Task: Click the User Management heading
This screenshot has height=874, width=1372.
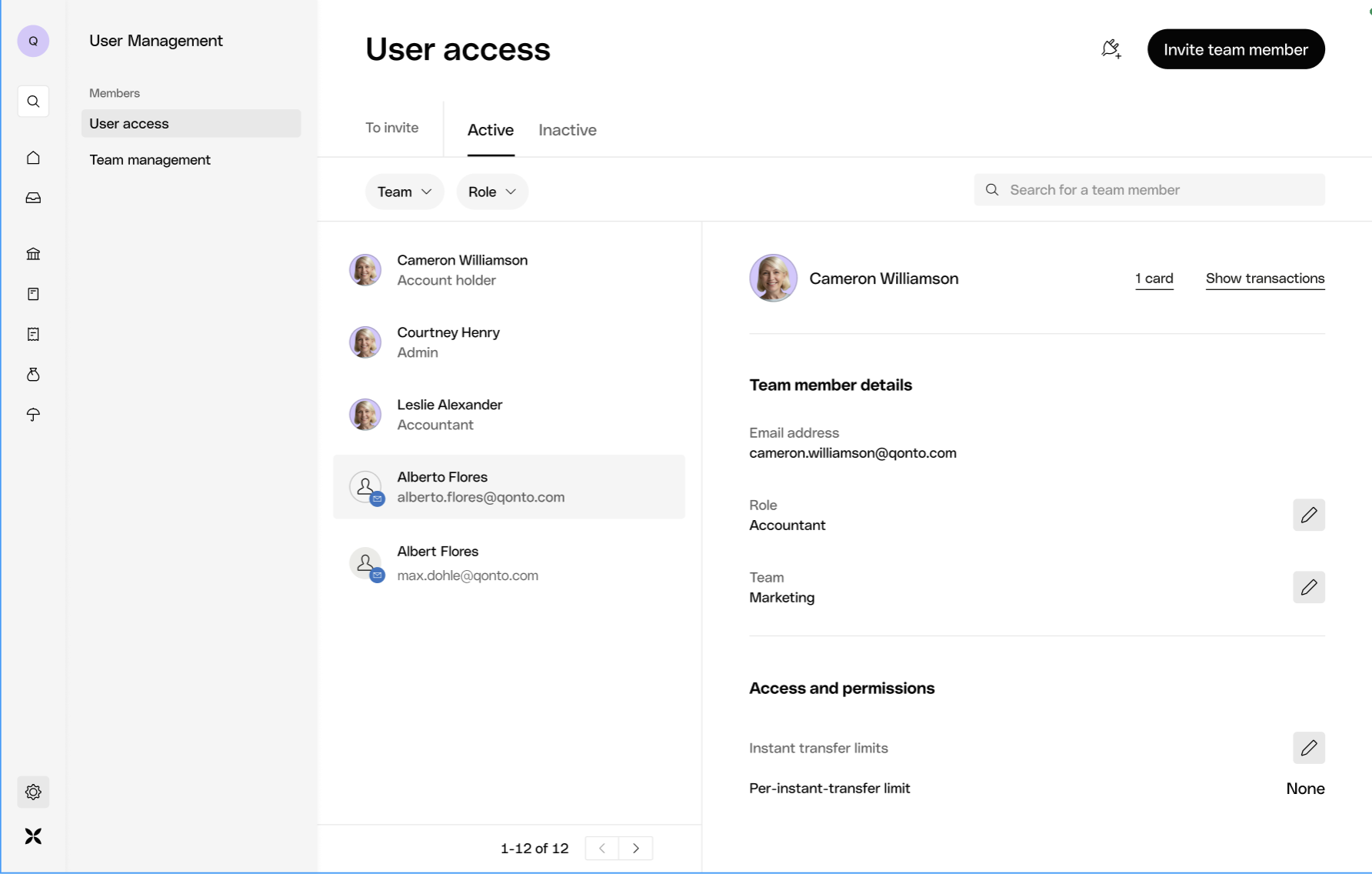Action: tap(156, 41)
